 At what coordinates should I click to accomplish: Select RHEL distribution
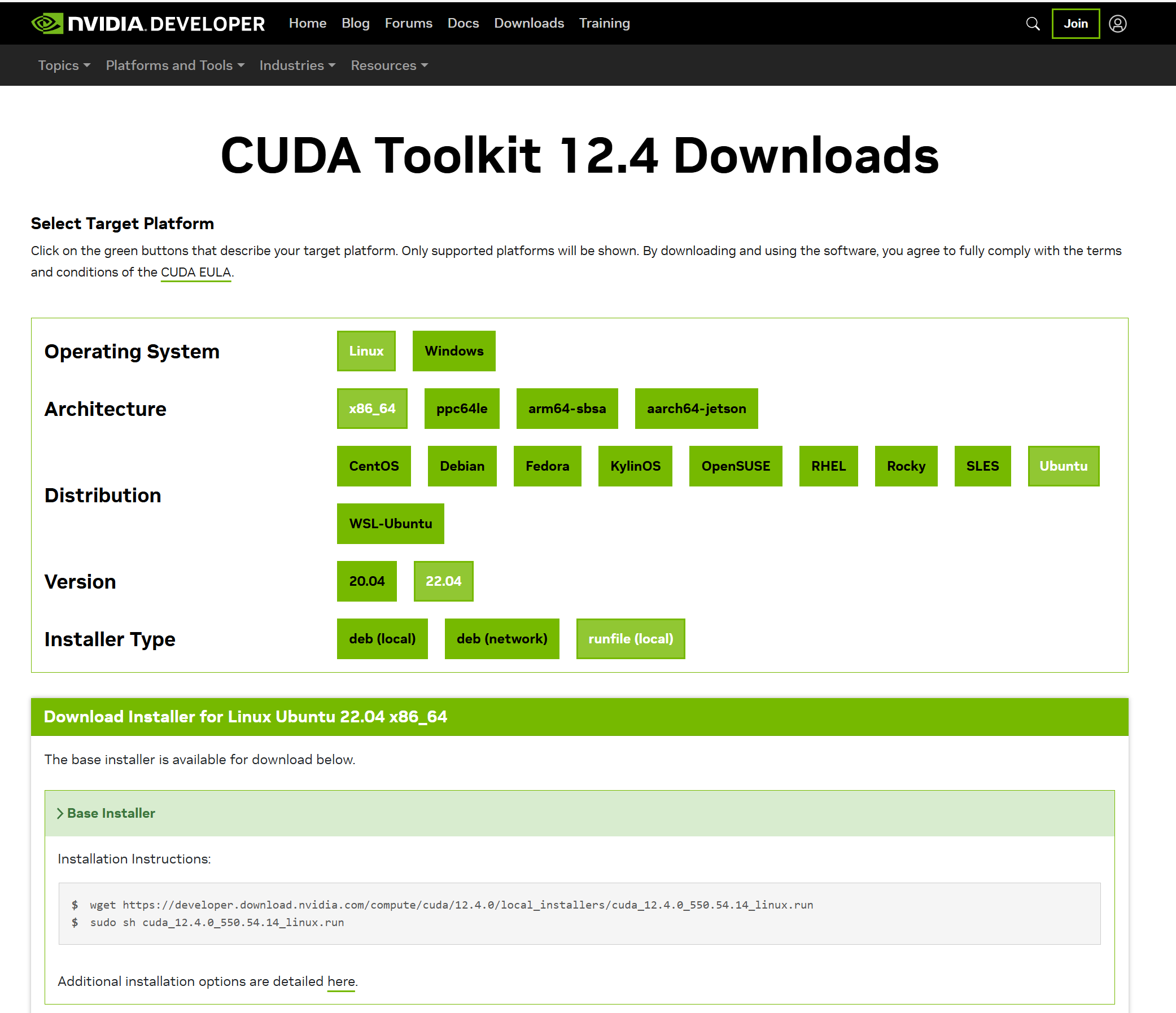(828, 466)
